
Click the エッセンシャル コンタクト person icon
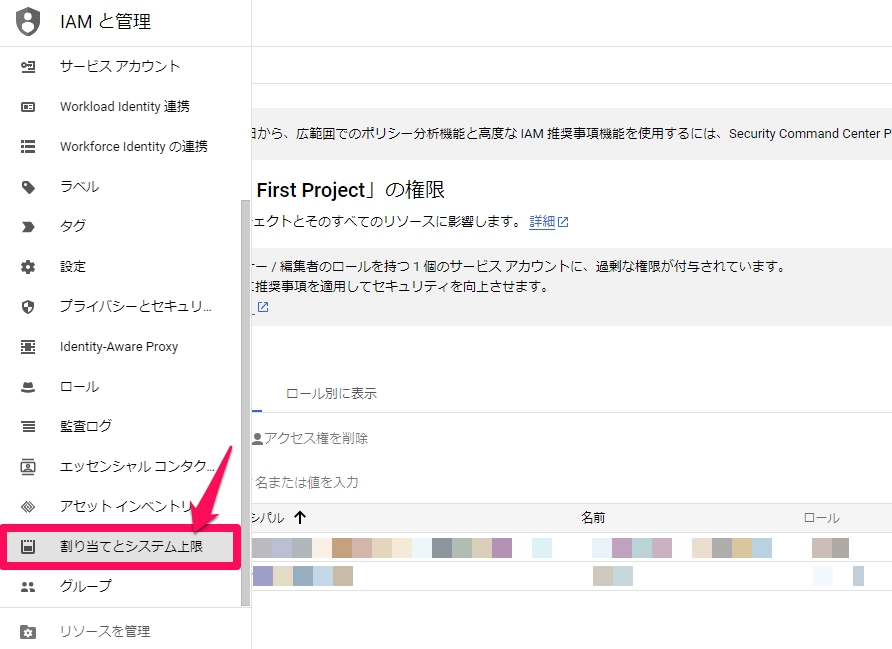[28, 467]
